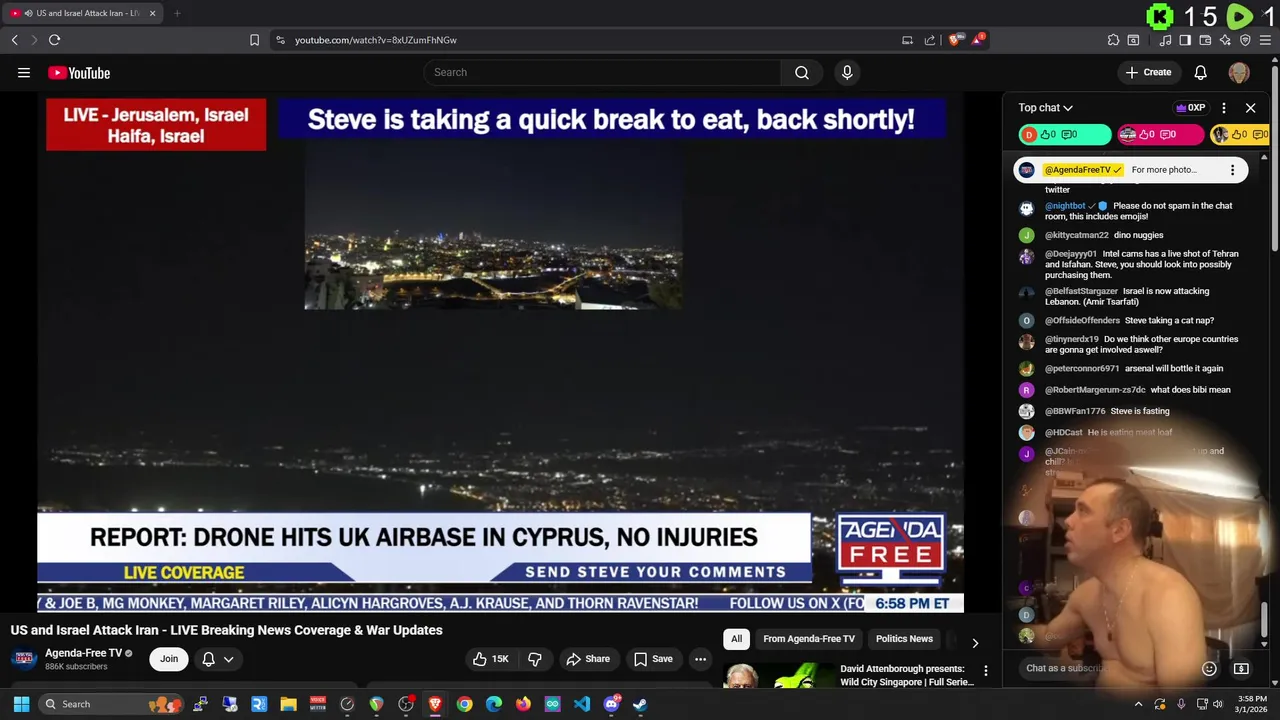
Task: Open YouTube notifications bell in header
Action: (x=1200, y=72)
